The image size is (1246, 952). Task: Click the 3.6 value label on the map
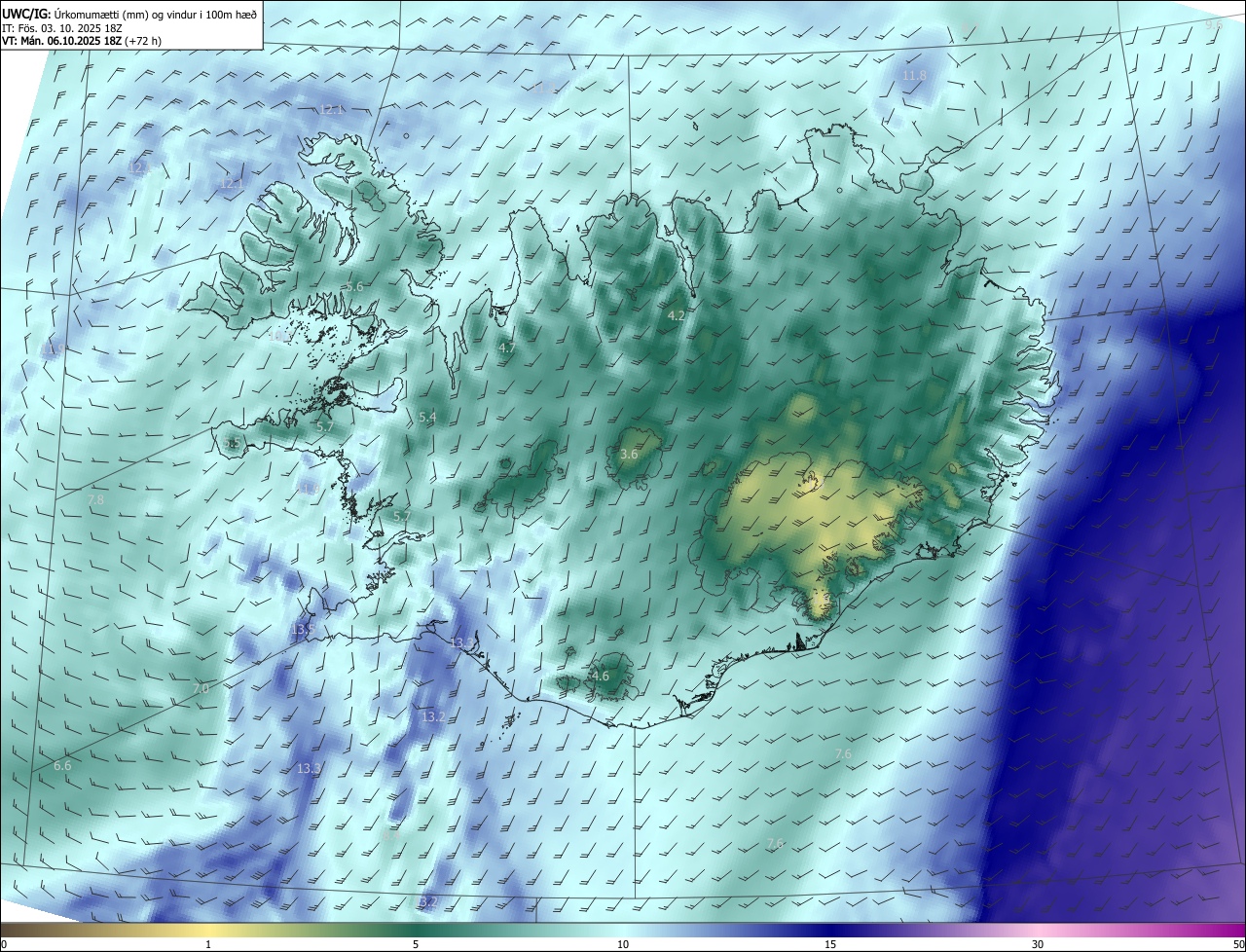pos(629,454)
